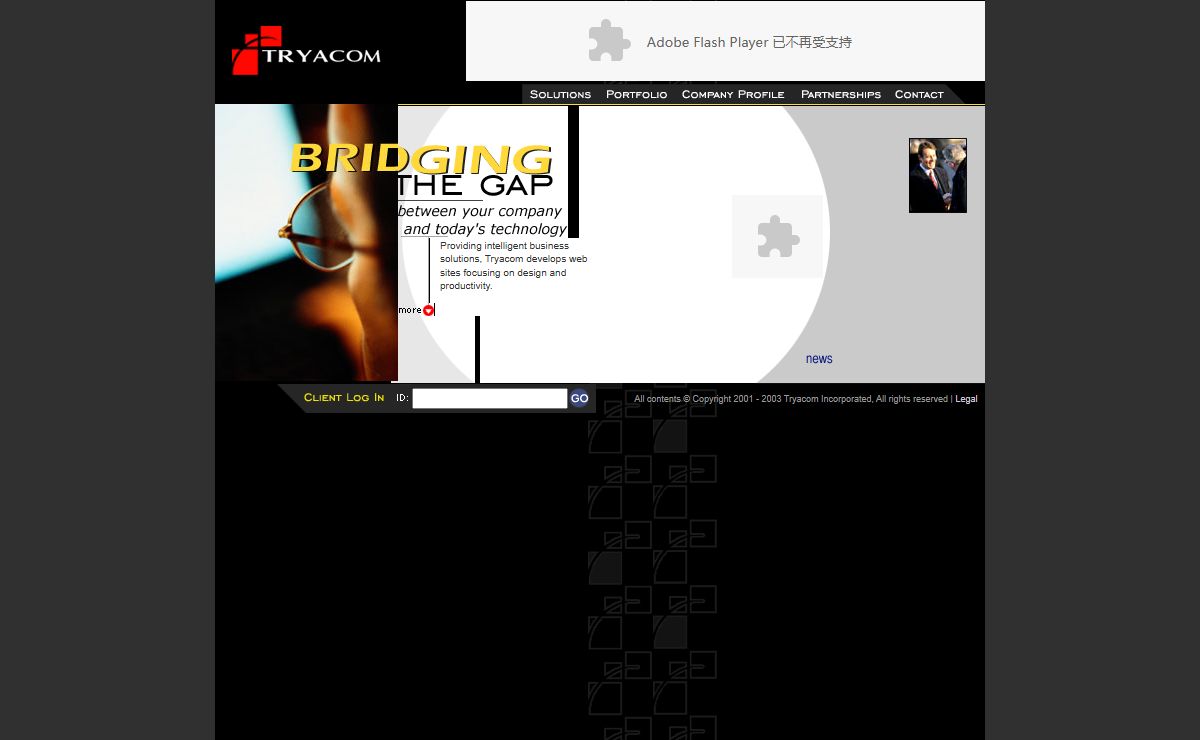
Task: Open the Partnerships menu item
Action: tap(841, 94)
